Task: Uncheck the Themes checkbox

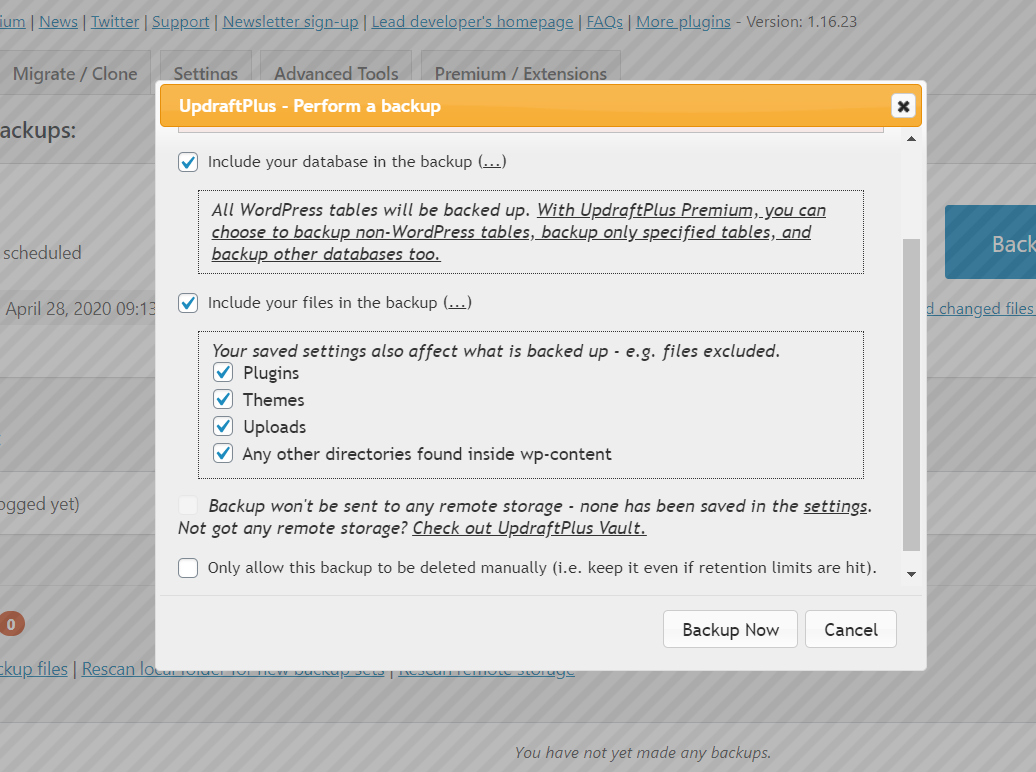Action: click(x=223, y=400)
